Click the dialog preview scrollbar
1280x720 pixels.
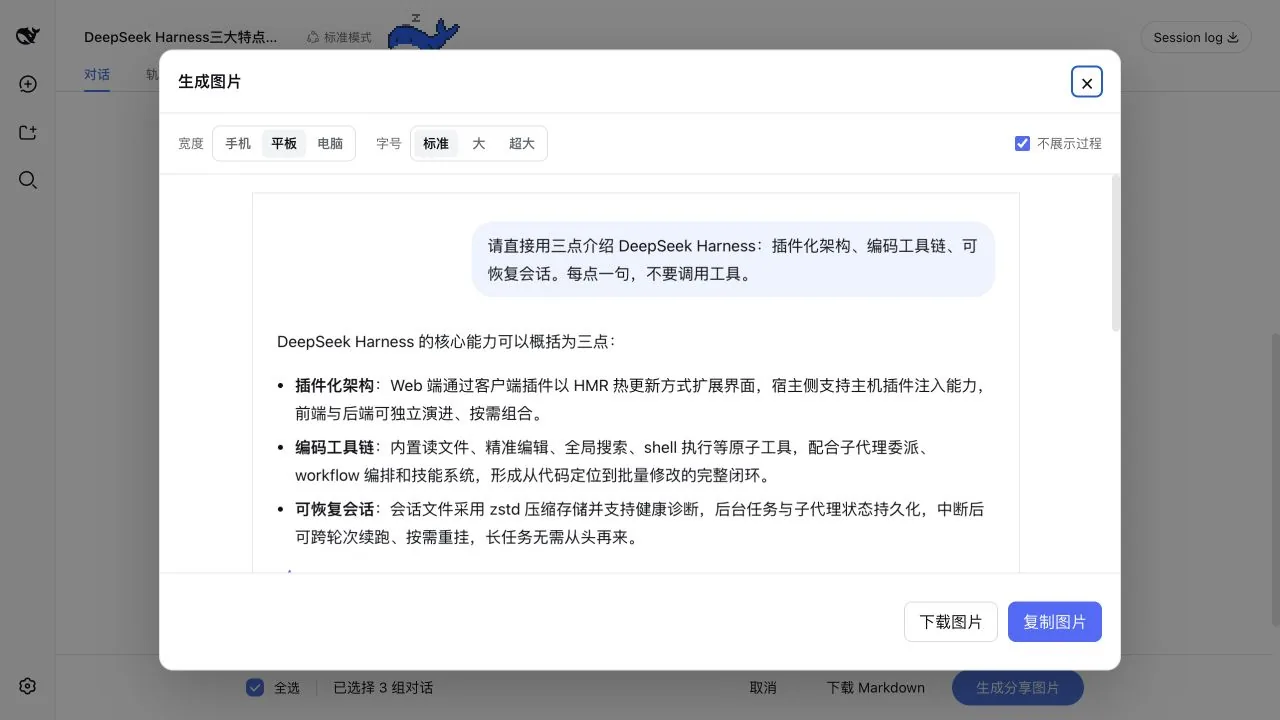1116,253
